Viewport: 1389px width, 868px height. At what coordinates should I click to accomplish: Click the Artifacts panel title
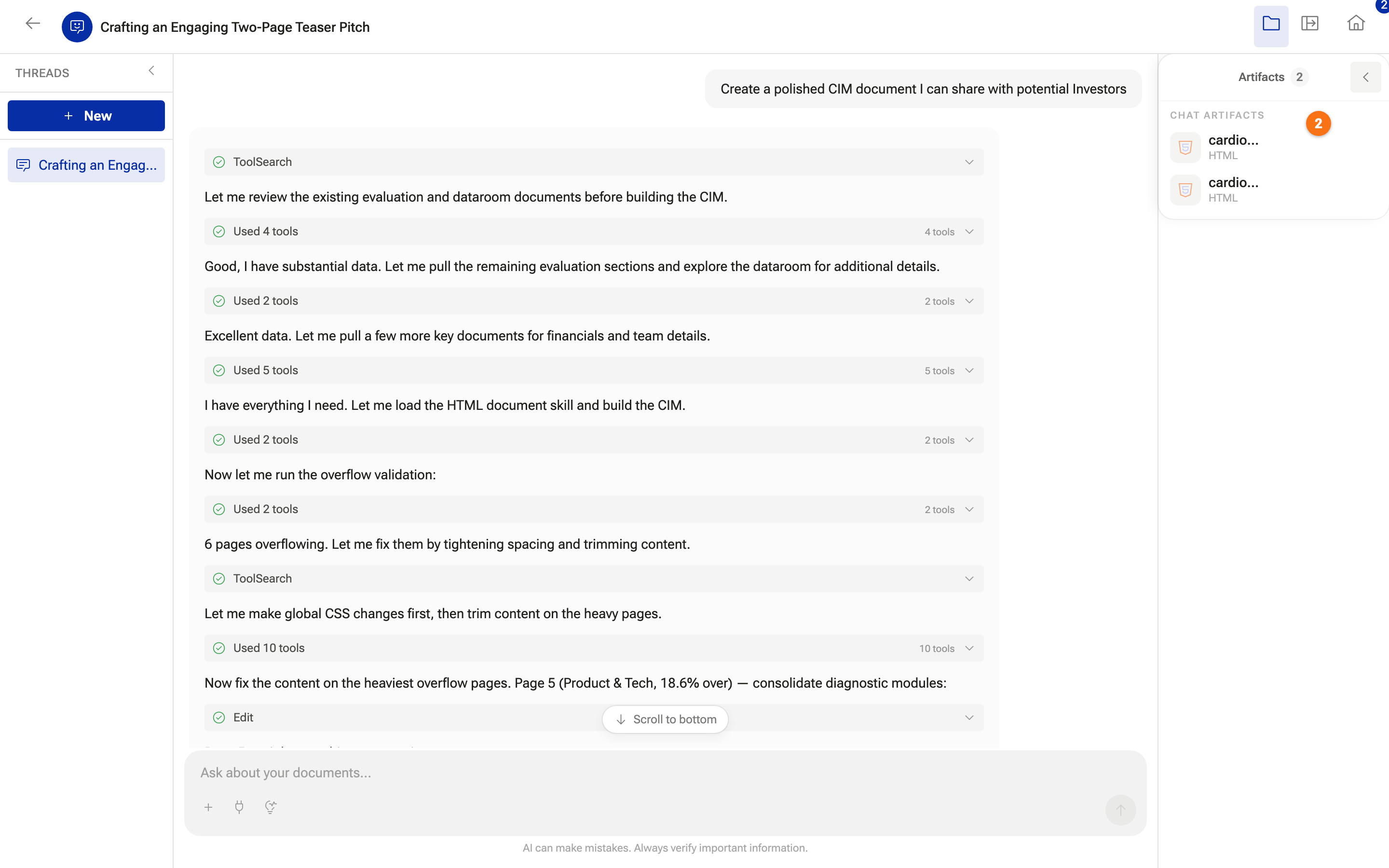[1261, 77]
